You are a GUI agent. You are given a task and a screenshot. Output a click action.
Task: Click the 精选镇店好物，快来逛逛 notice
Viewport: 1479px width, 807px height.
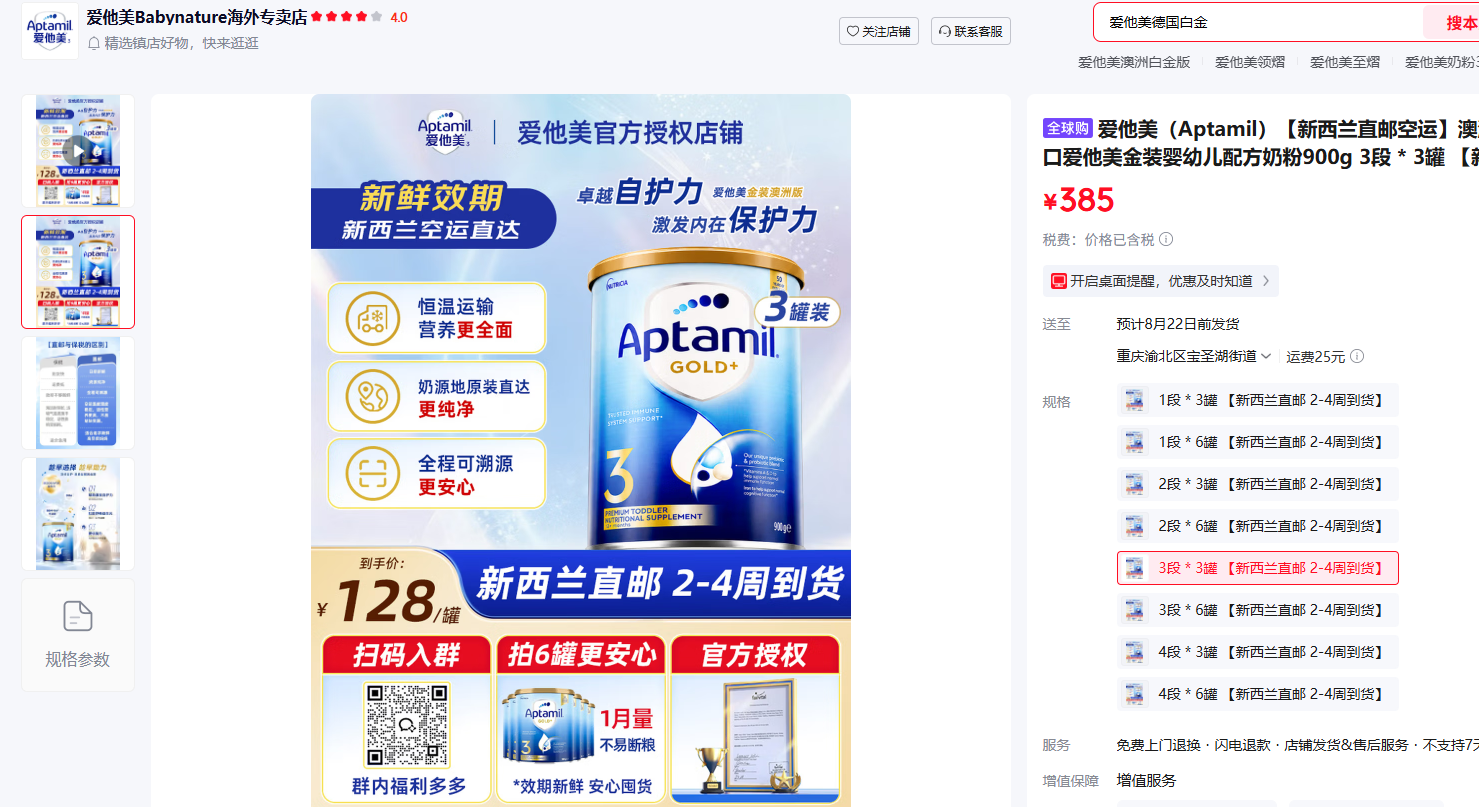coord(174,43)
